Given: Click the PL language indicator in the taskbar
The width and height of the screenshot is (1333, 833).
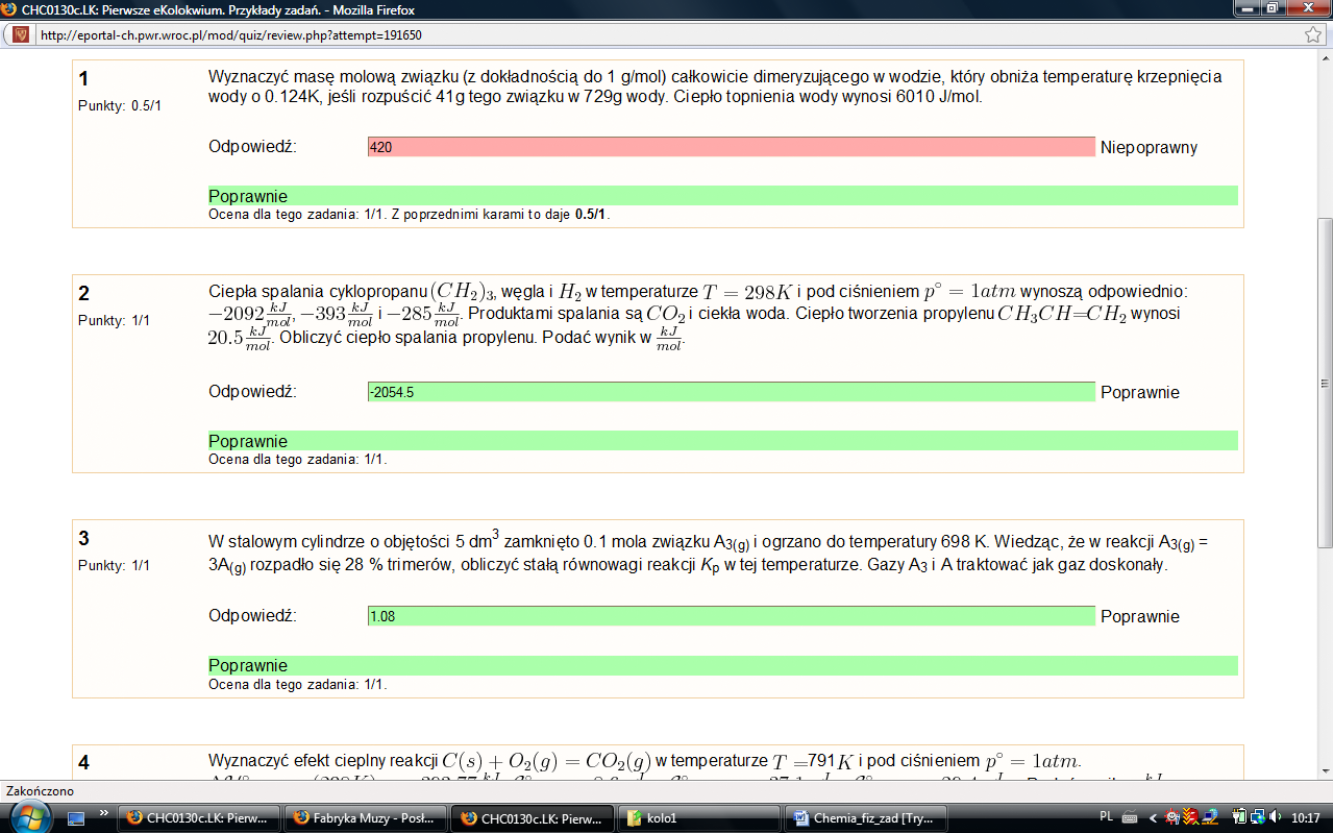Looking at the screenshot, I should 1107,817.
